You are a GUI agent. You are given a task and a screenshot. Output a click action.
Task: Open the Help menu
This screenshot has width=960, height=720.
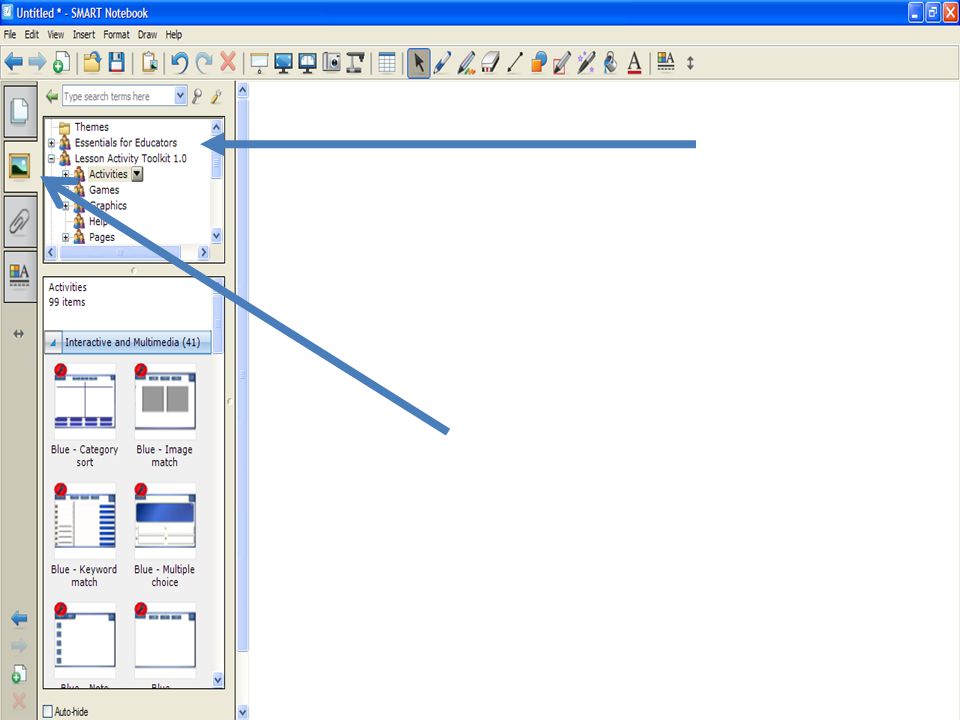point(174,34)
